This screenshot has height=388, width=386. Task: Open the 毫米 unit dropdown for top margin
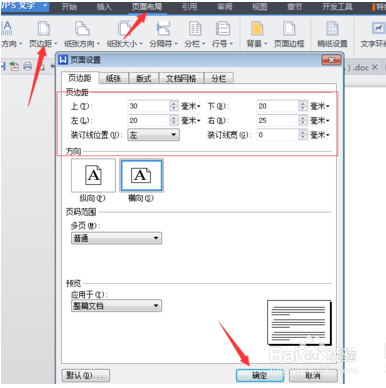pyautogui.click(x=191, y=106)
